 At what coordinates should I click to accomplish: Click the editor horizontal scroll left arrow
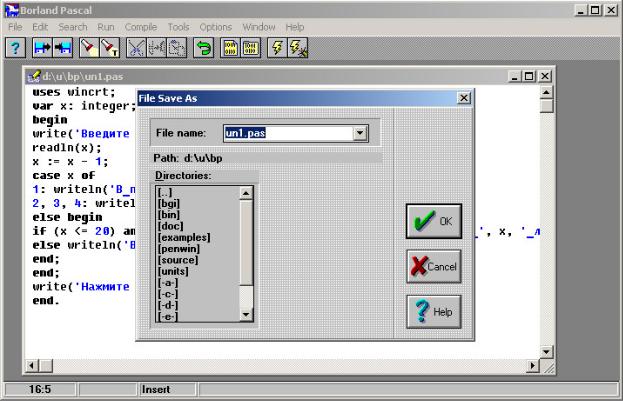[32, 366]
